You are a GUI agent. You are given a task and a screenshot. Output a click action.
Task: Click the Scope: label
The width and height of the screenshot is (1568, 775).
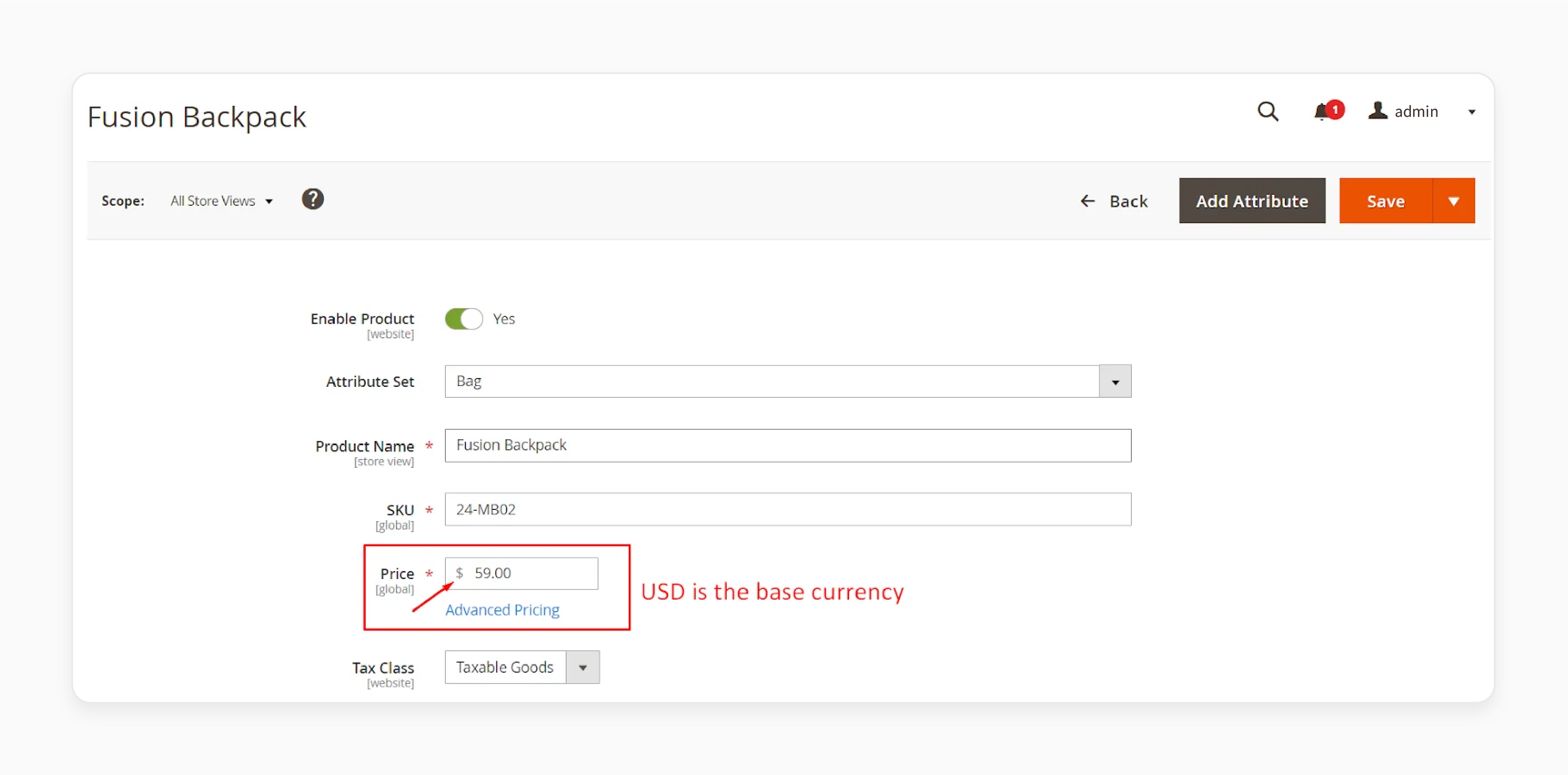click(123, 201)
